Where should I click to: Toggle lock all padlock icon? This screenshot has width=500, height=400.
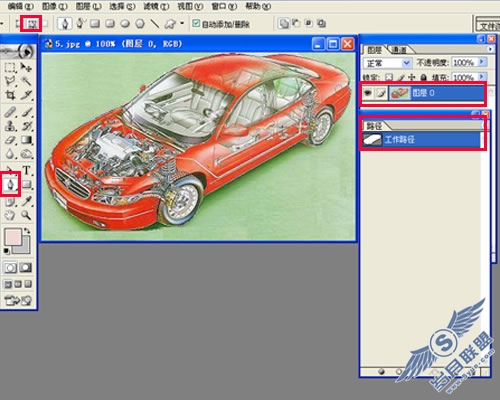tap(423, 77)
